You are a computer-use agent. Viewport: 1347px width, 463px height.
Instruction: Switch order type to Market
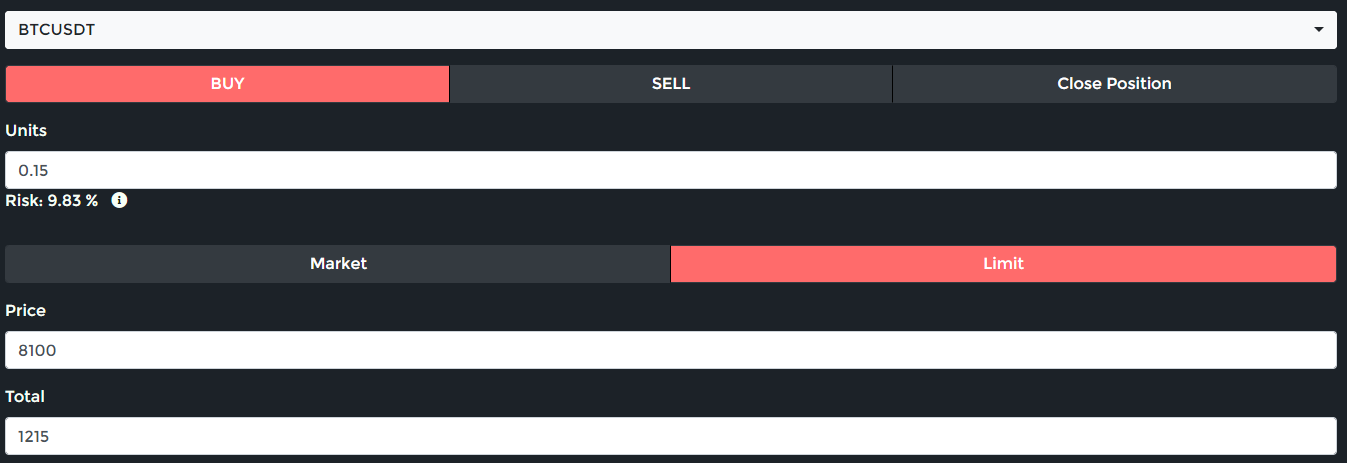(338, 264)
